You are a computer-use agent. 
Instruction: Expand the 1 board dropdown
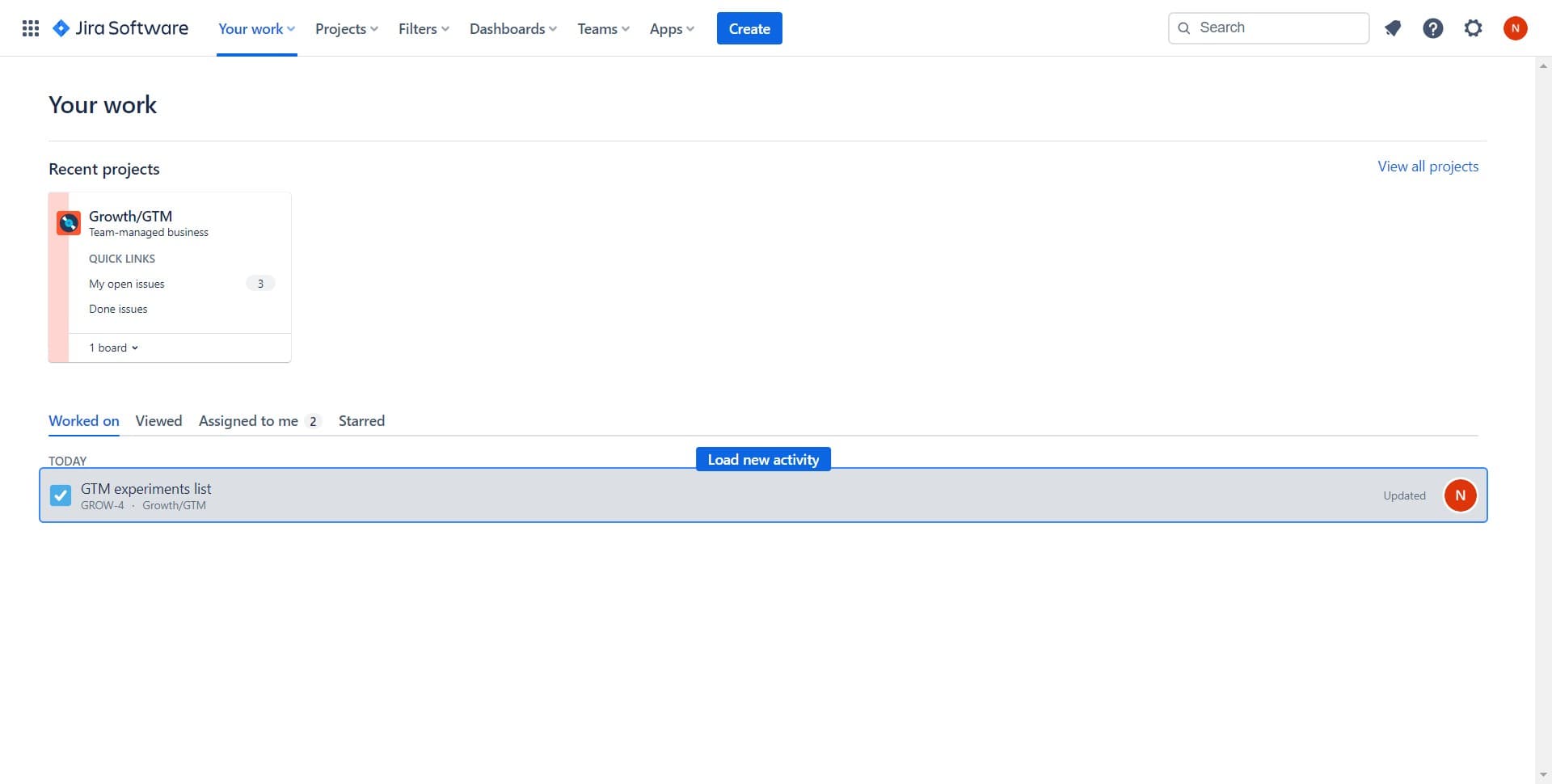pyautogui.click(x=113, y=348)
